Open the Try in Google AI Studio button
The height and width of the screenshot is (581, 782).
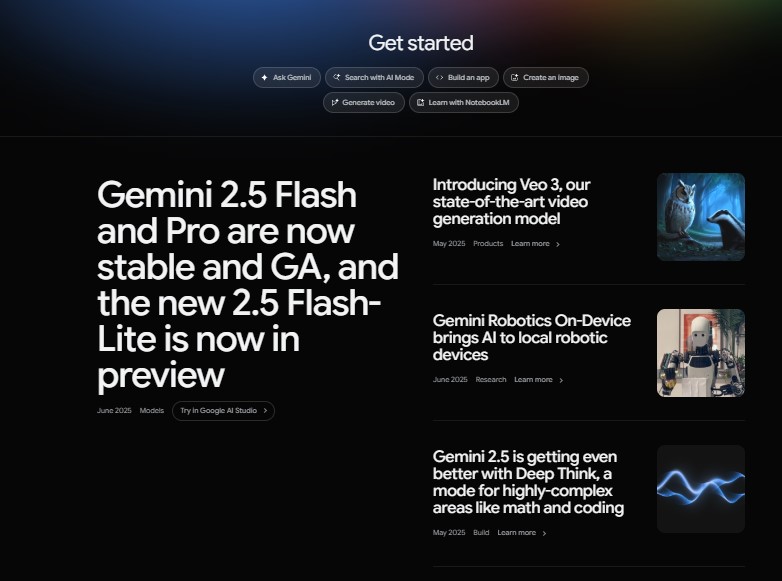pyautogui.click(x=223, y=411)
